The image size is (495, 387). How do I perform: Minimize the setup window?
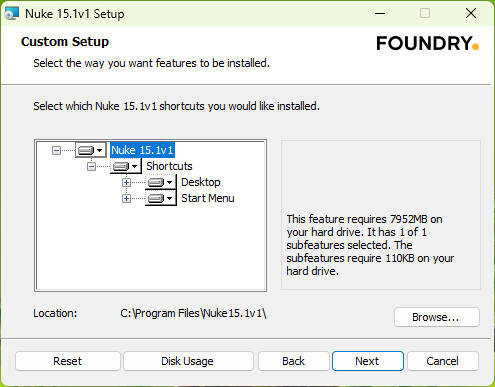(x=380, y=14)
